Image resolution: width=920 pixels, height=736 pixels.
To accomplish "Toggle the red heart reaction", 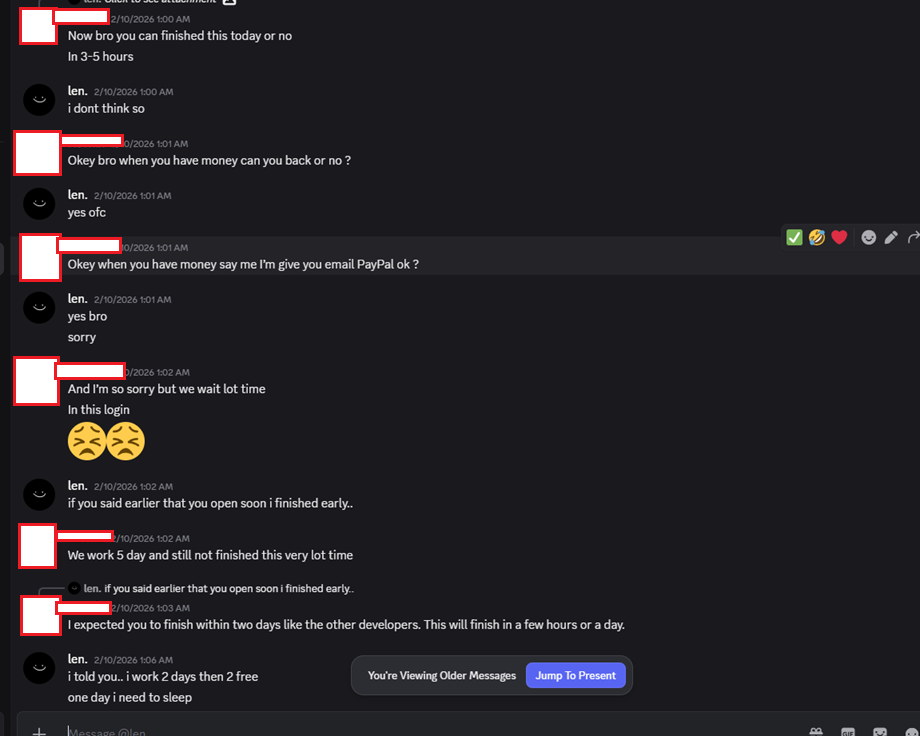I will (841, 237).
